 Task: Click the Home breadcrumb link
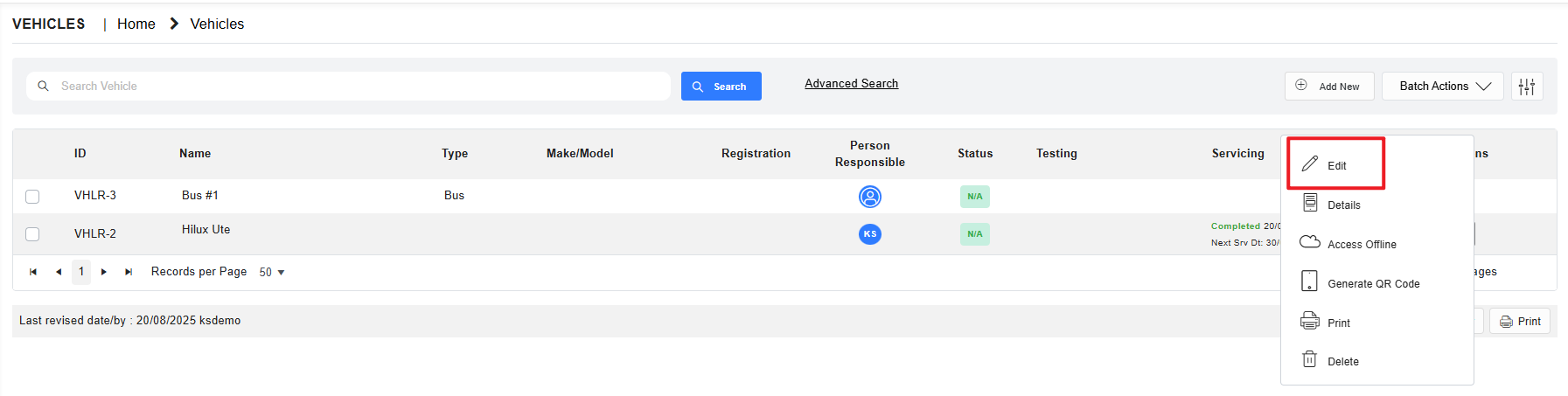[x=136, y=24]
